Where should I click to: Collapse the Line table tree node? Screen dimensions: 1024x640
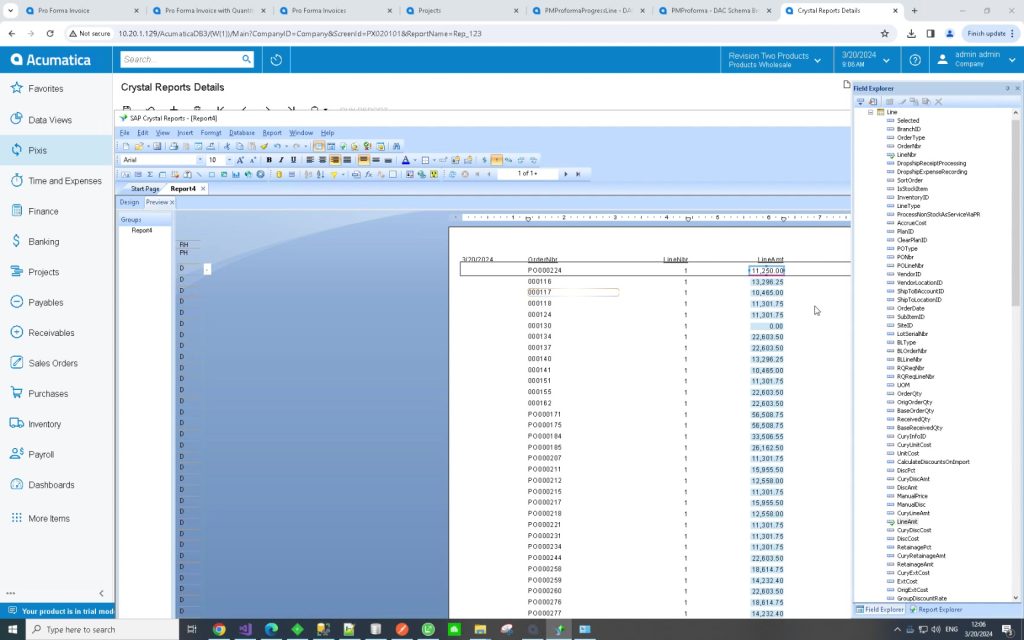[x=870, y=112]
